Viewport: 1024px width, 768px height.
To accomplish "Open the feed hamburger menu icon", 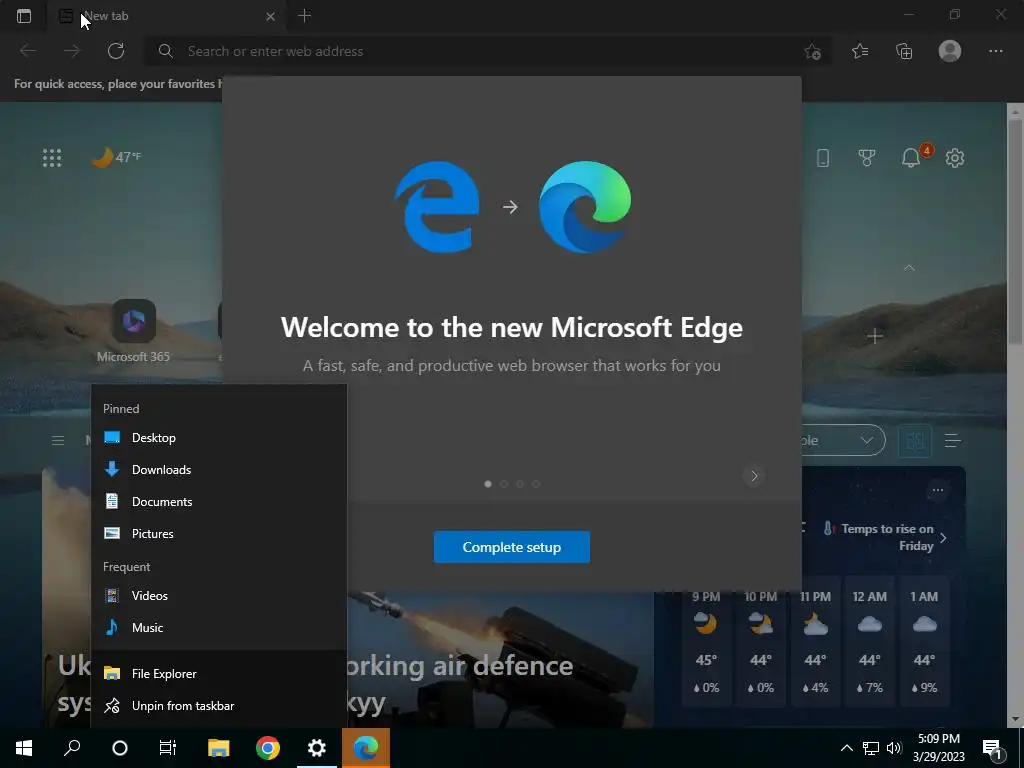I will (57, 440).
